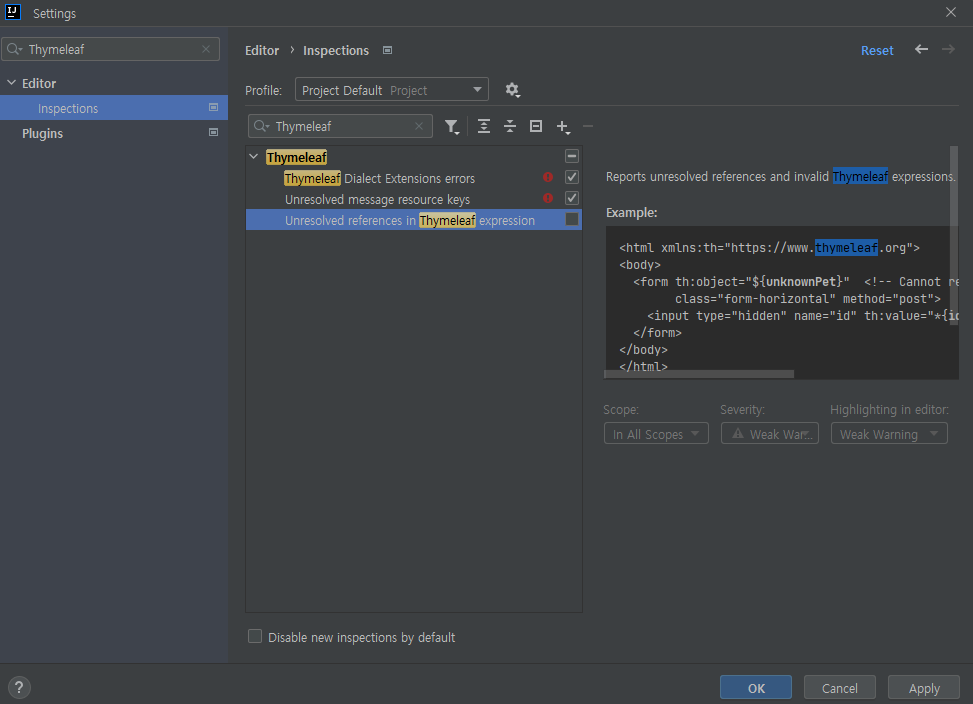Select Unresolved message resource keys row
The image size is (973, 704).
point(414,199)
